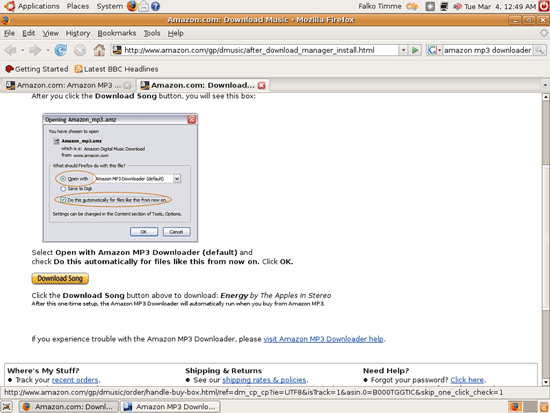Image resolution: width=550 pixels, height=413 pixels.
Task: Open the network monitor tray icon
Action: [444, 6]
